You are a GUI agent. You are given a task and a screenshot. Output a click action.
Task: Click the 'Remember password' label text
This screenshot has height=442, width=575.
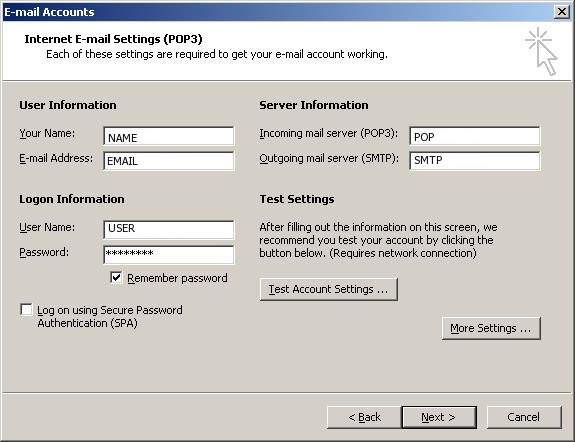pyautogui.click(x=177, y=278)
